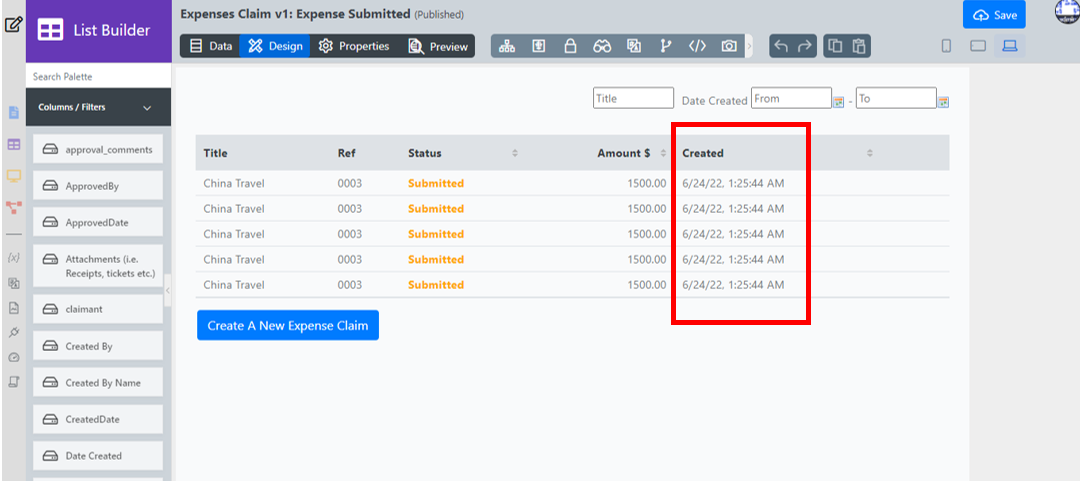The width and height of the screenshot is (1080, 481).
Task: Click the redo arrow in toolbar
Action: click(805, 47)
